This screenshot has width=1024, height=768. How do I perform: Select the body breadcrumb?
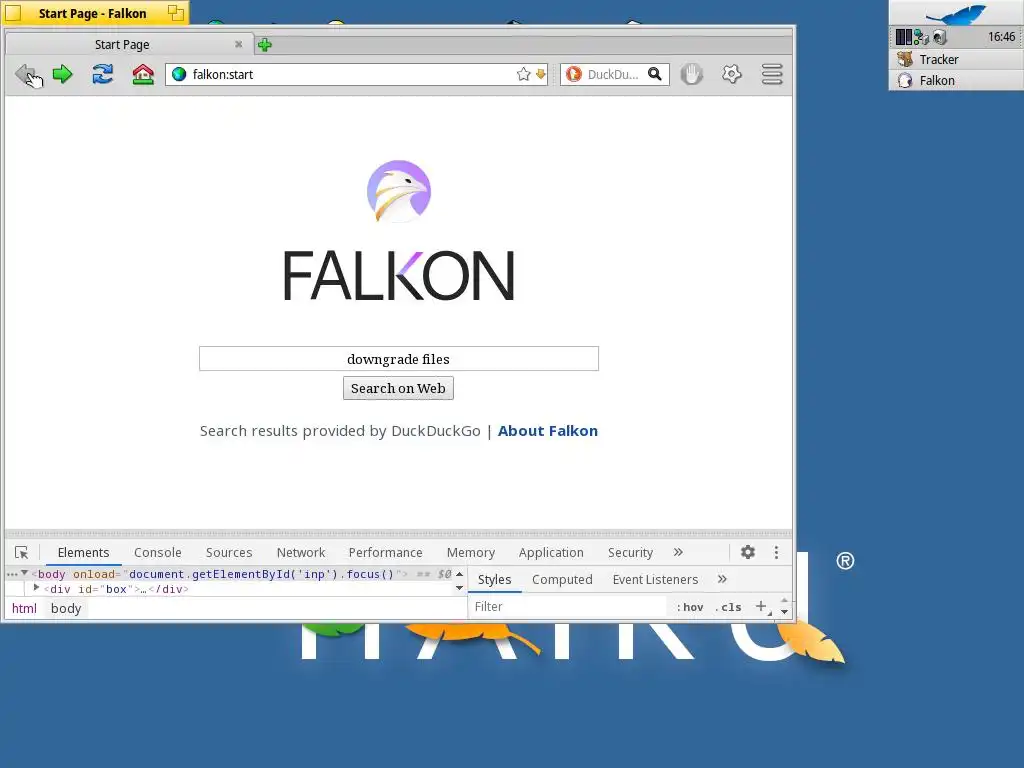click(x=66, y=609)
